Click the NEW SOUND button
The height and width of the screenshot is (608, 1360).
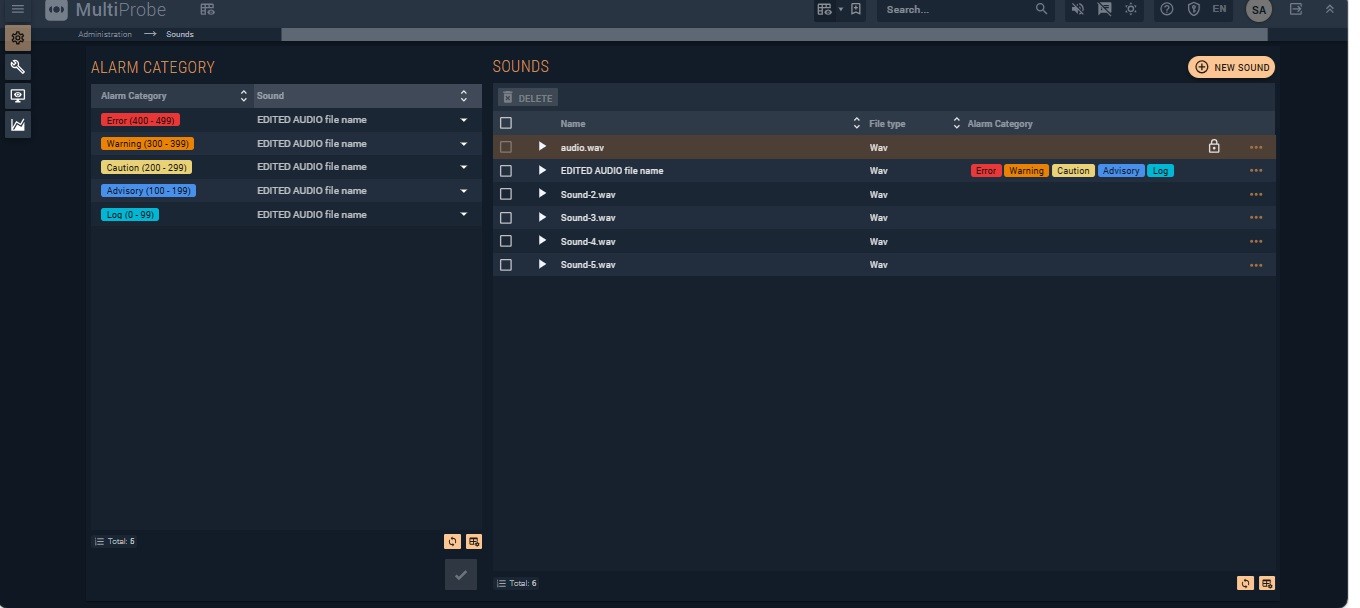coord(1231,67)
